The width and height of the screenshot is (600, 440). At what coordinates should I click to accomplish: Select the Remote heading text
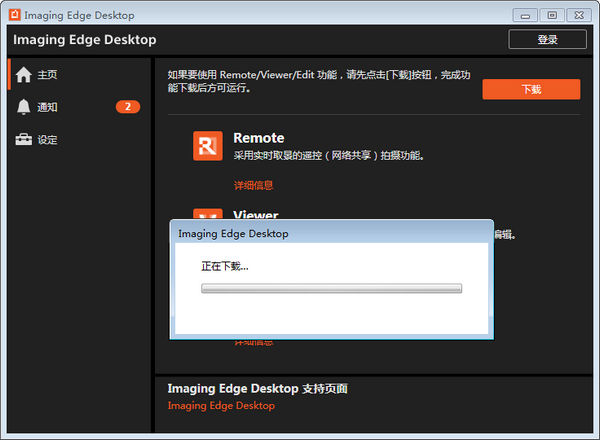pos(258,138)
